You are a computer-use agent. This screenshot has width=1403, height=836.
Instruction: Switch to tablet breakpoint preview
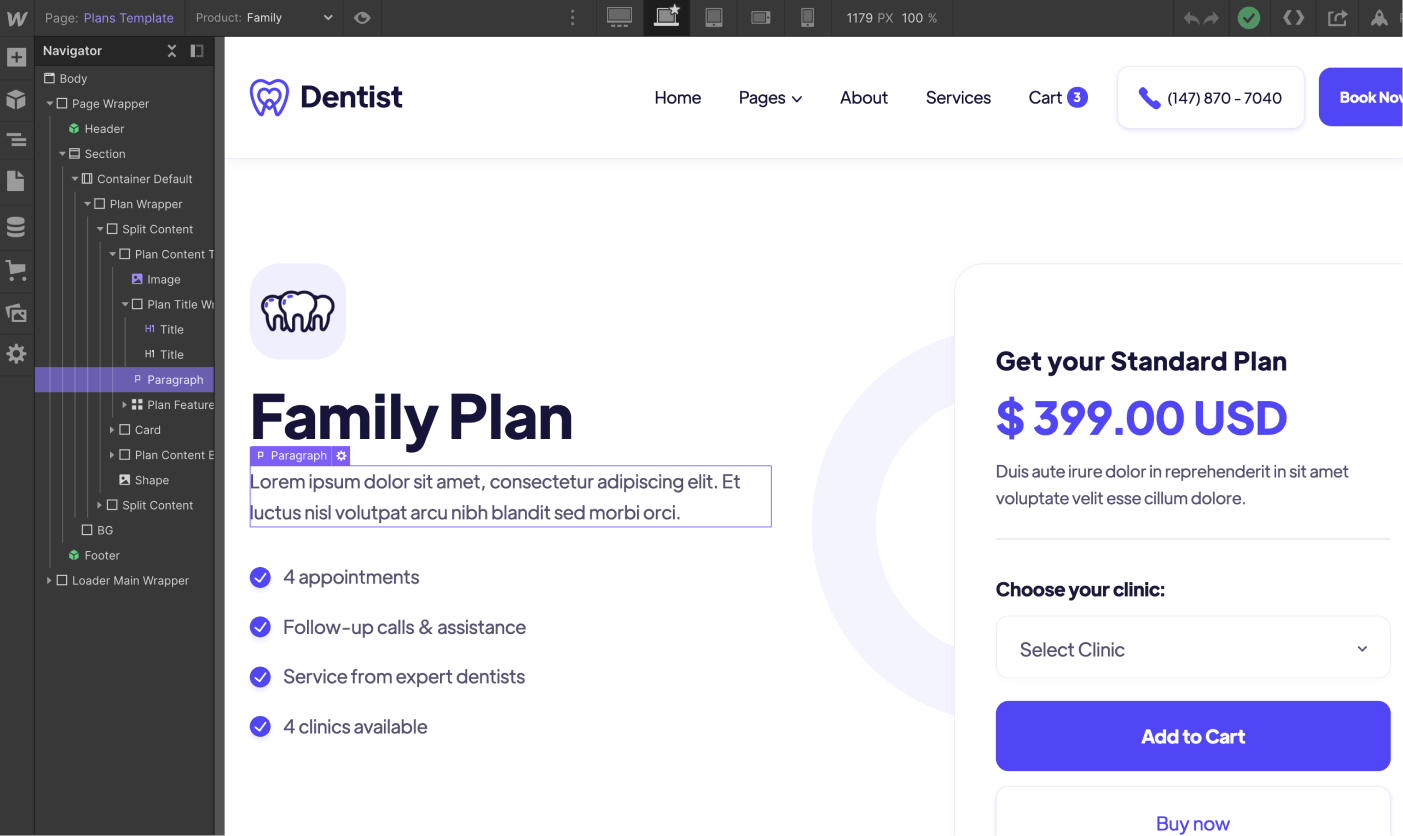713,17
